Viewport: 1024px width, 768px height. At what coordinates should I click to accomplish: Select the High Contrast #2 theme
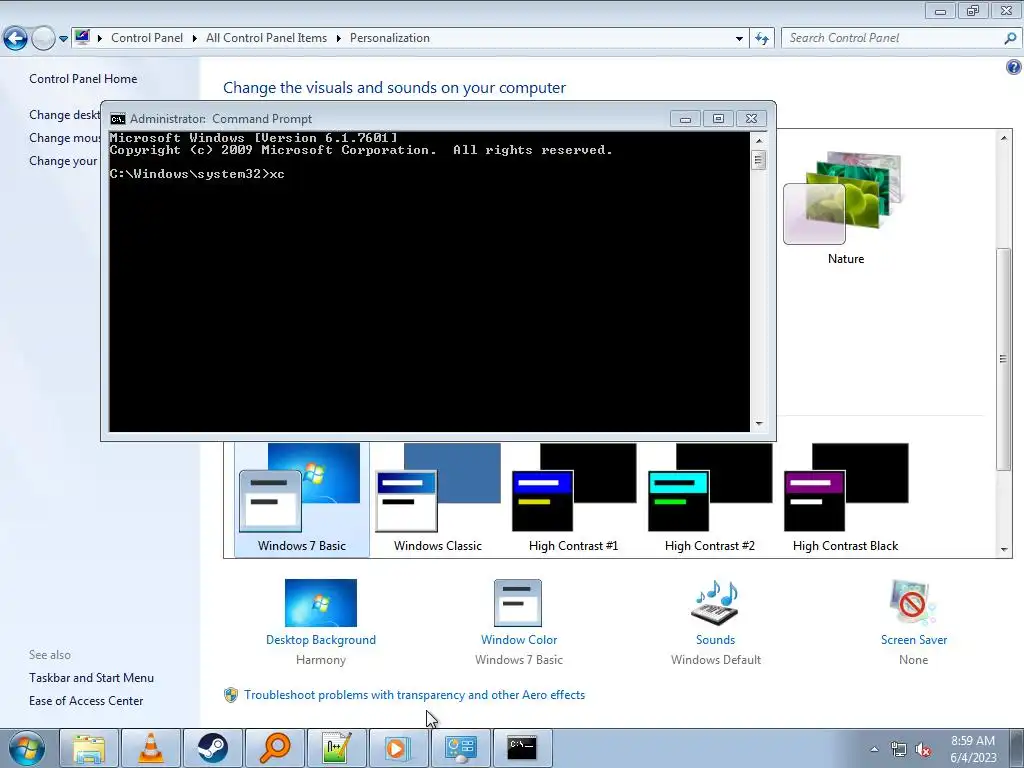click(709, 499)
